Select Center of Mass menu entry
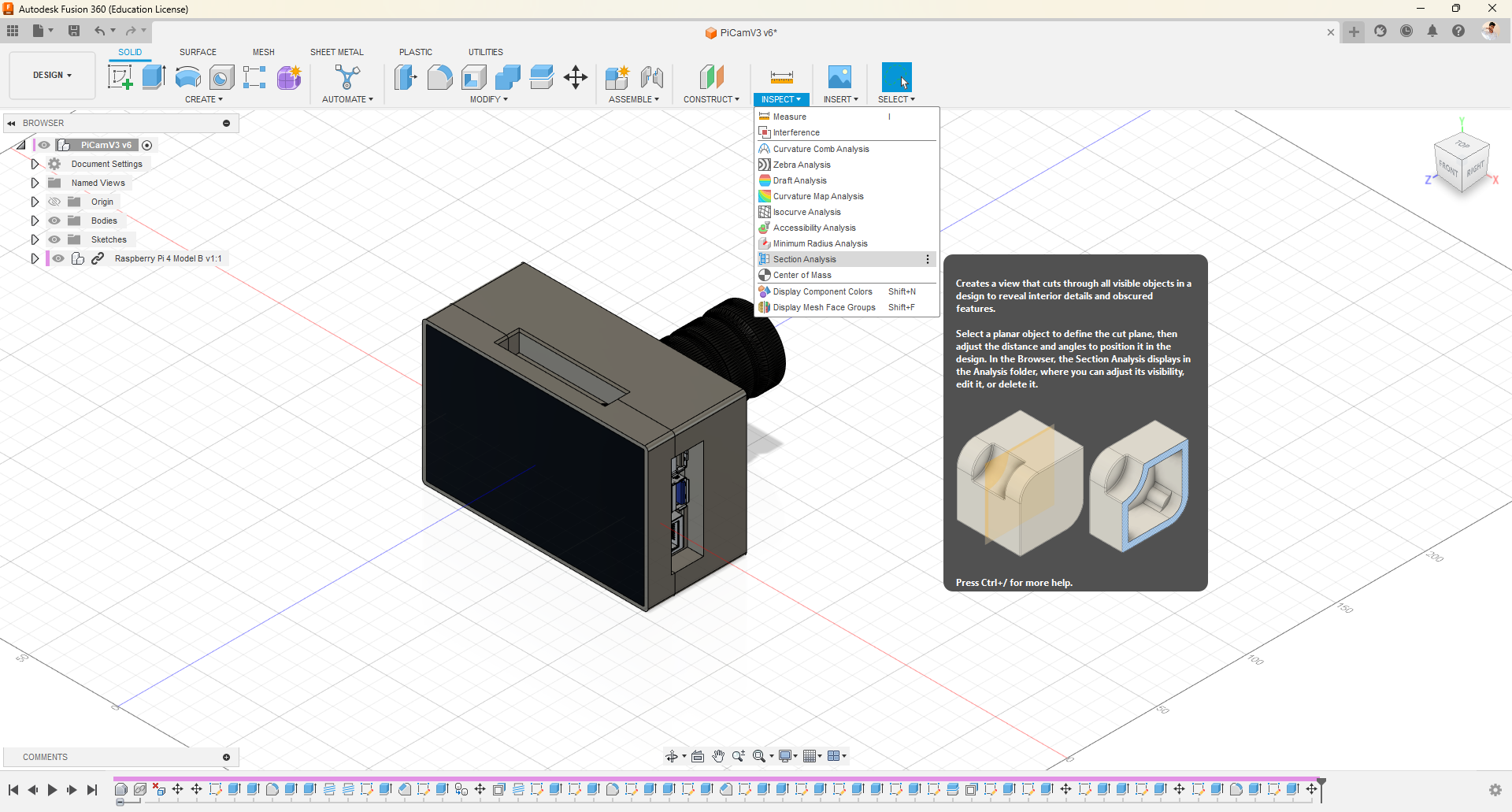This screenshot has width=1512, height=812. (x=802, y=275)
